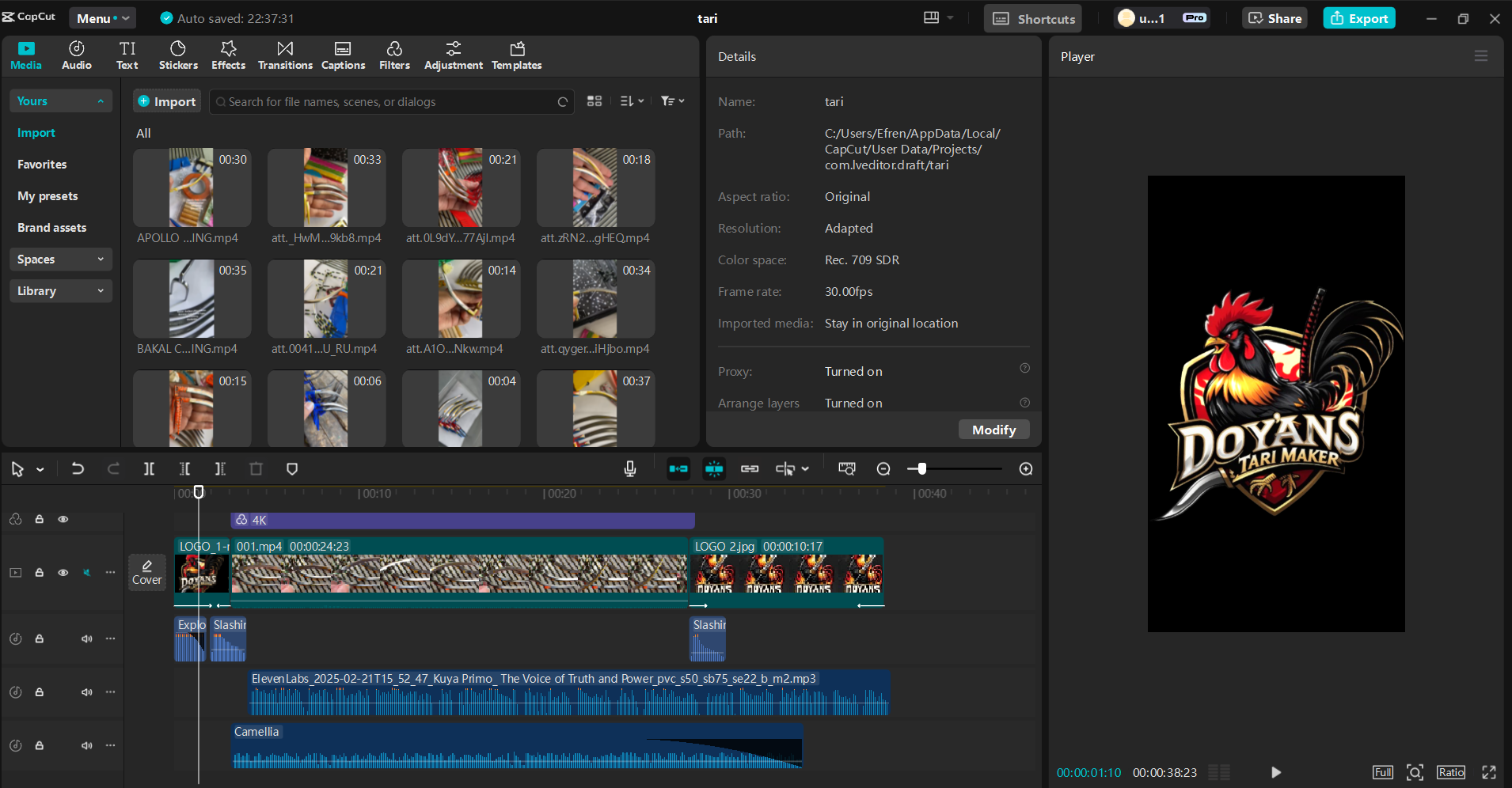Open the Stickers panel
This screenshot has height=788, width=1512.
tap(178, 55)
